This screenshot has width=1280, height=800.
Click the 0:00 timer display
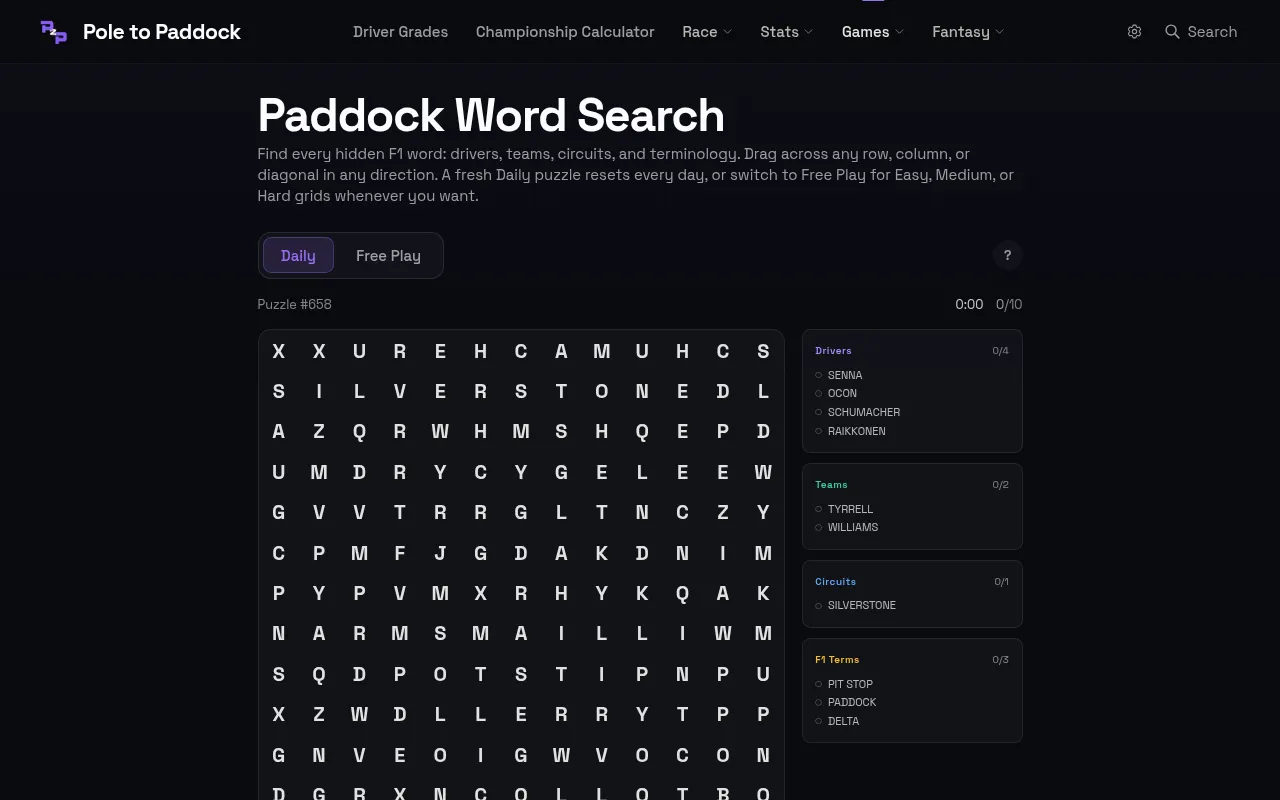point(969,304)
